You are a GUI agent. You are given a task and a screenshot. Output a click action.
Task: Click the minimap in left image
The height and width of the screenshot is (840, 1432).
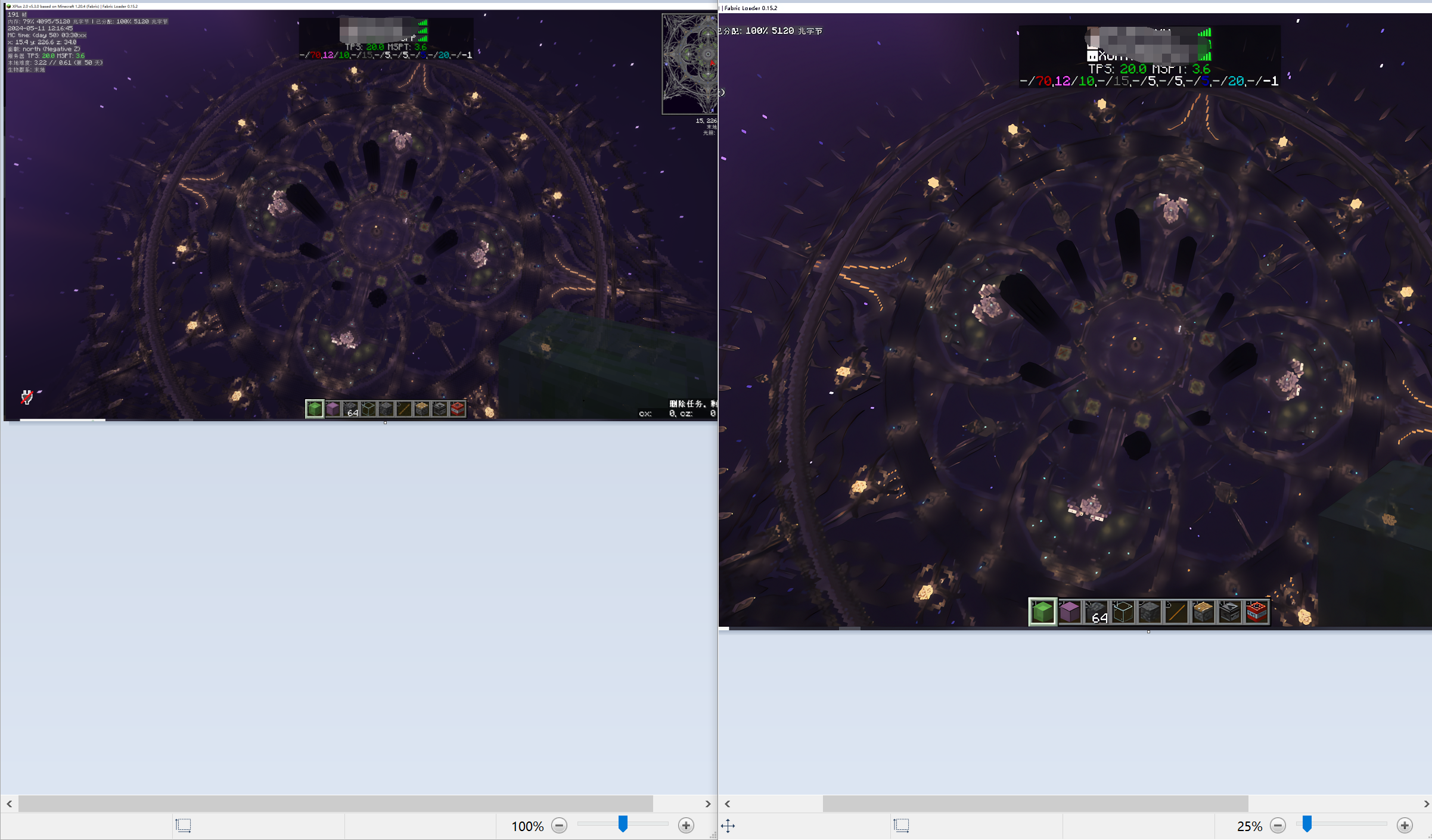pos(689,64)
